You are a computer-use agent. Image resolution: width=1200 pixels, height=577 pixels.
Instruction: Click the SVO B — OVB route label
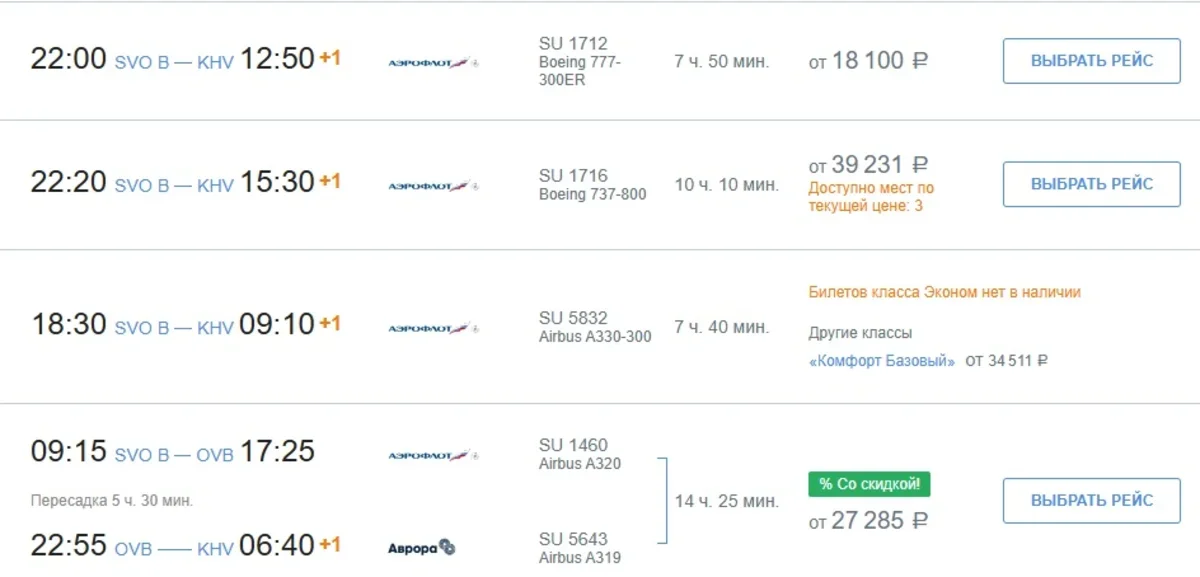[174, 455]
